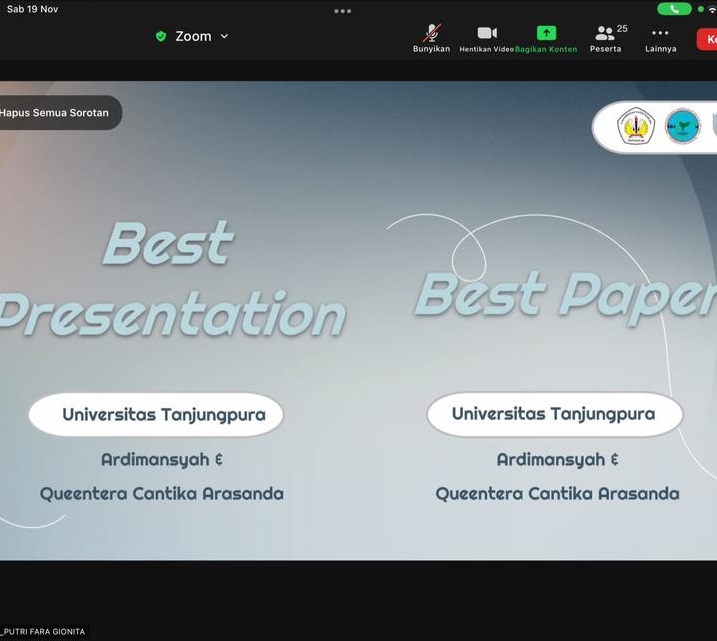Tap the green encryption shield icon
The width and height of the screenshot is (717, 641).
161,36
